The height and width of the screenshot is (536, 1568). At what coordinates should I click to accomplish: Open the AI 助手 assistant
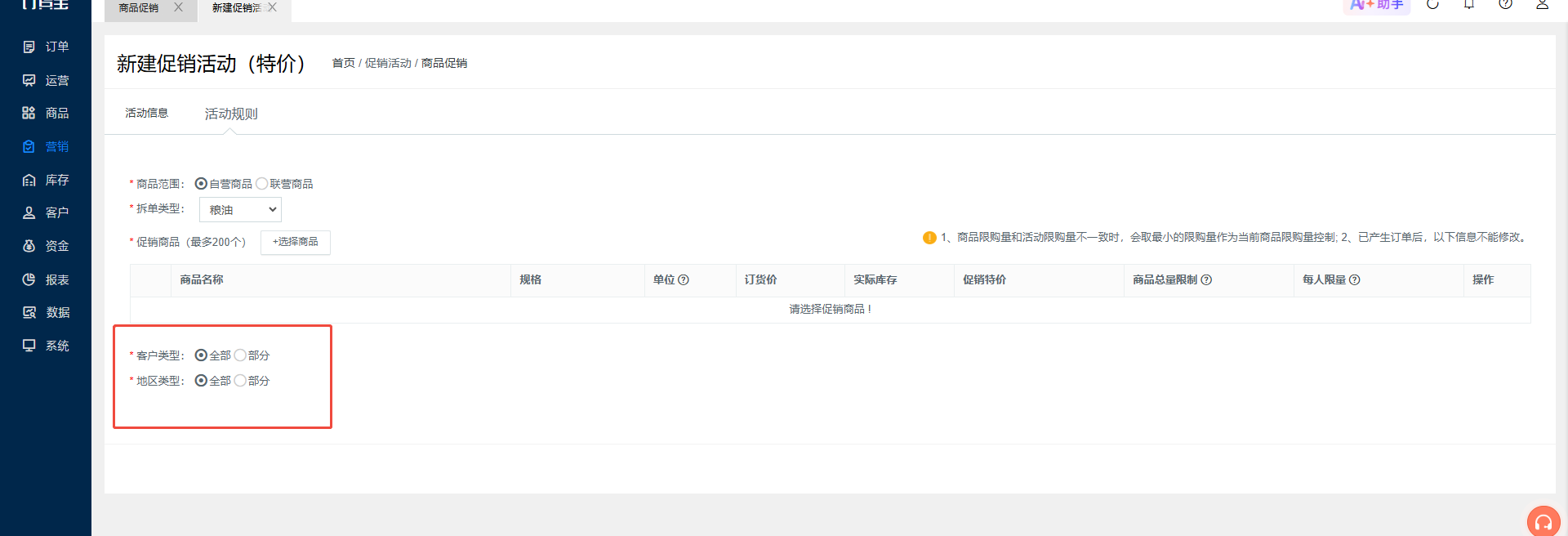[x=1377, y=6]
